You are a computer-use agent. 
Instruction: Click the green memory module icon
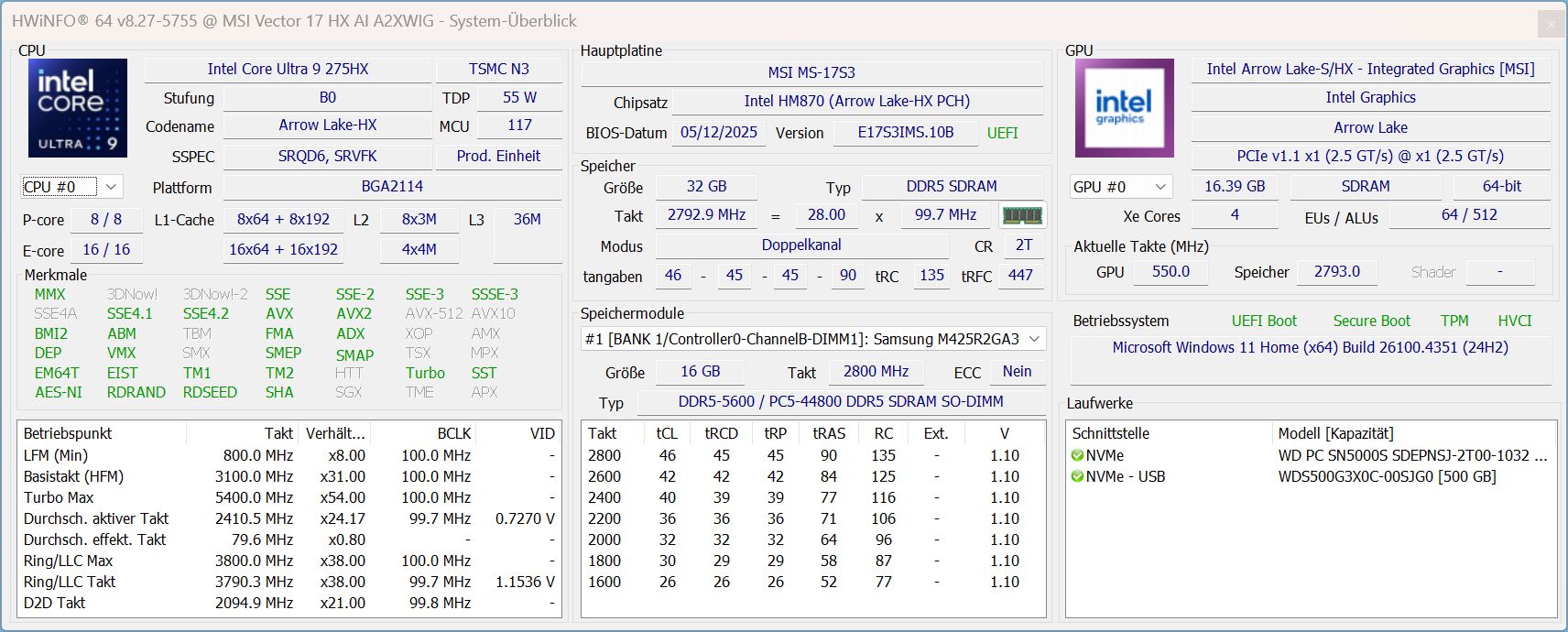point(1022,215)
